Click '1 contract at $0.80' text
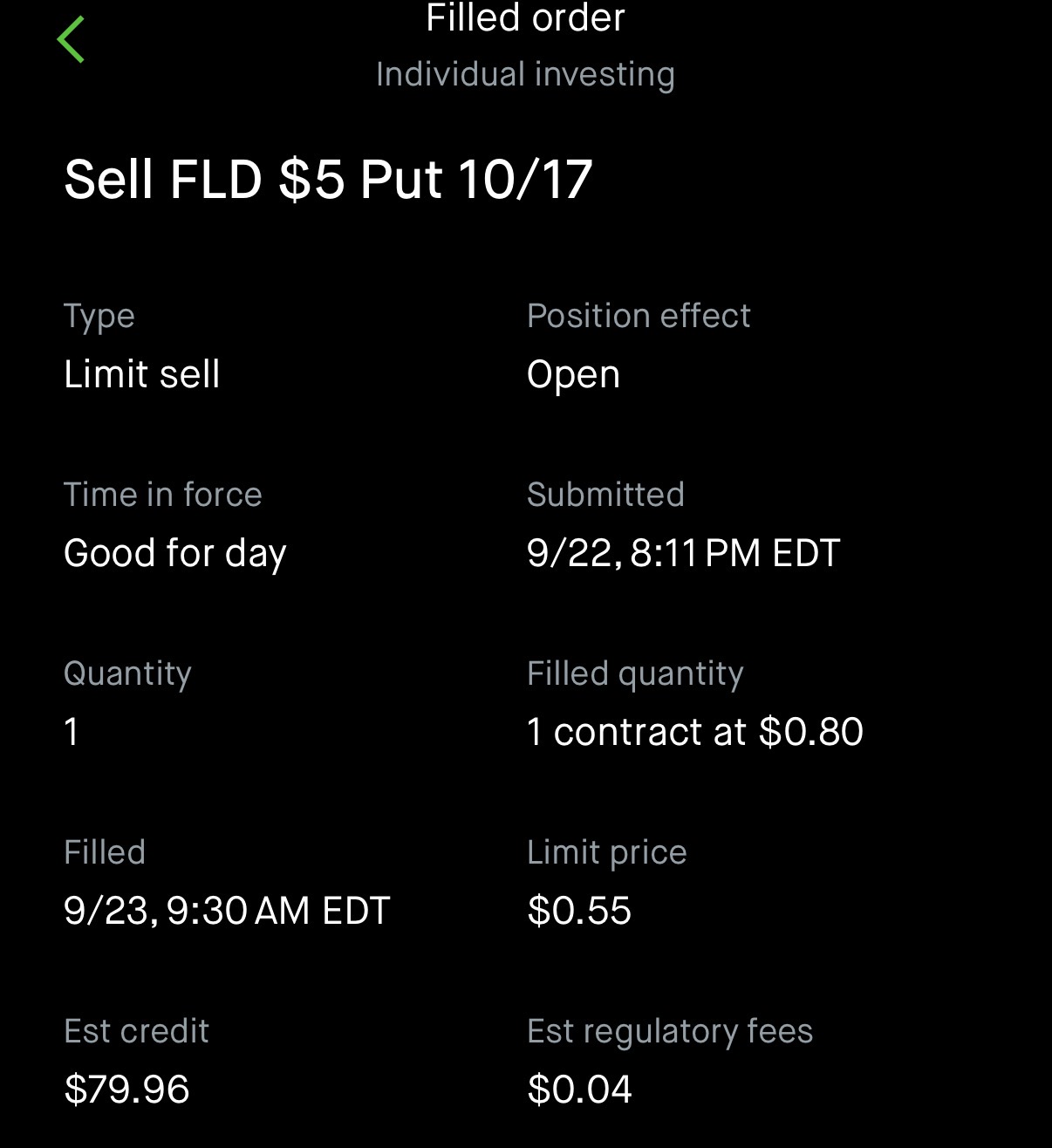The height and width of the screenshot is (1148, 1052). tap(694, 732)
